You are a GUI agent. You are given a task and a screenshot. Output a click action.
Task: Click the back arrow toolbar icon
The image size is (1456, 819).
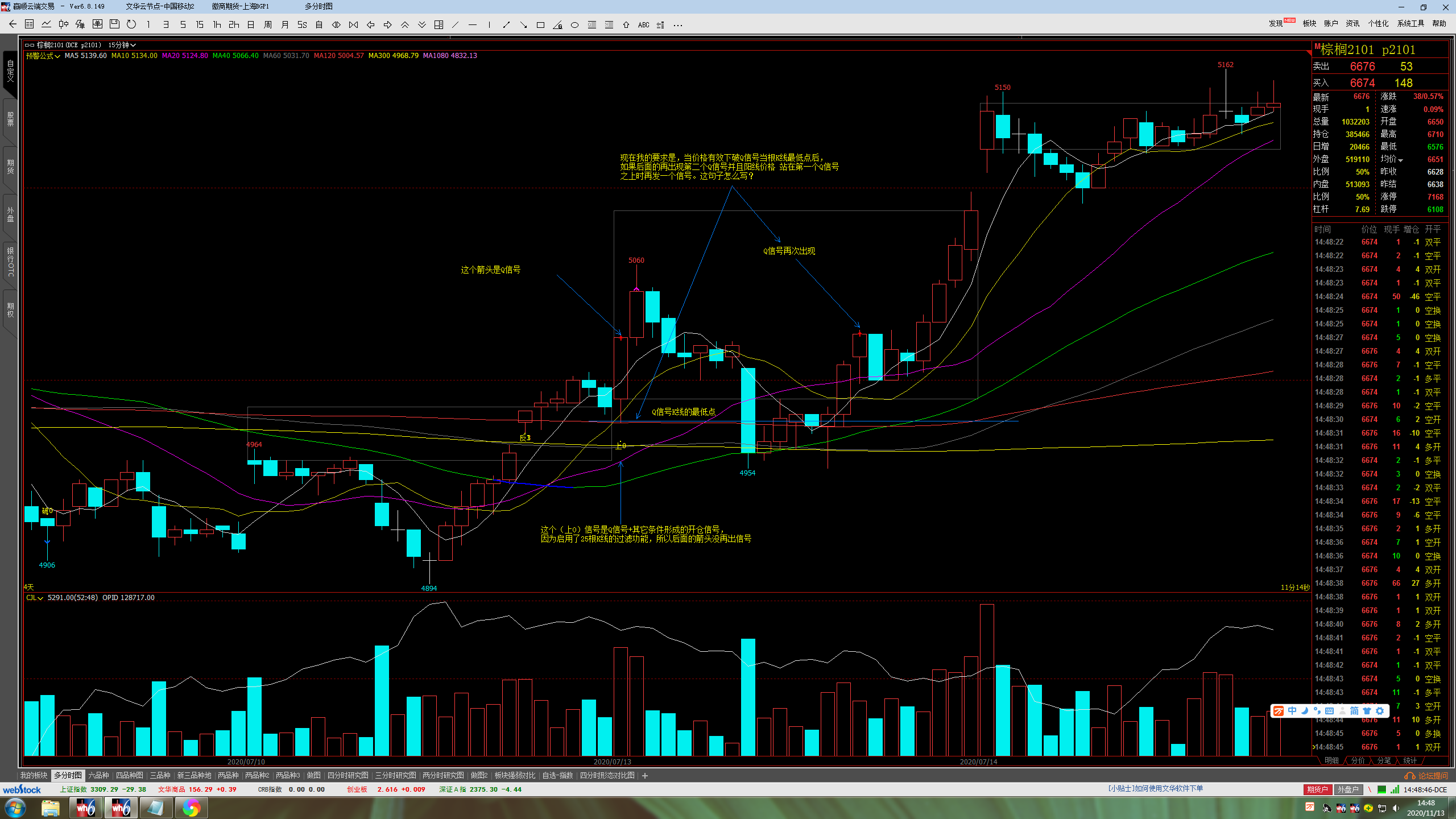coord(13,24)
